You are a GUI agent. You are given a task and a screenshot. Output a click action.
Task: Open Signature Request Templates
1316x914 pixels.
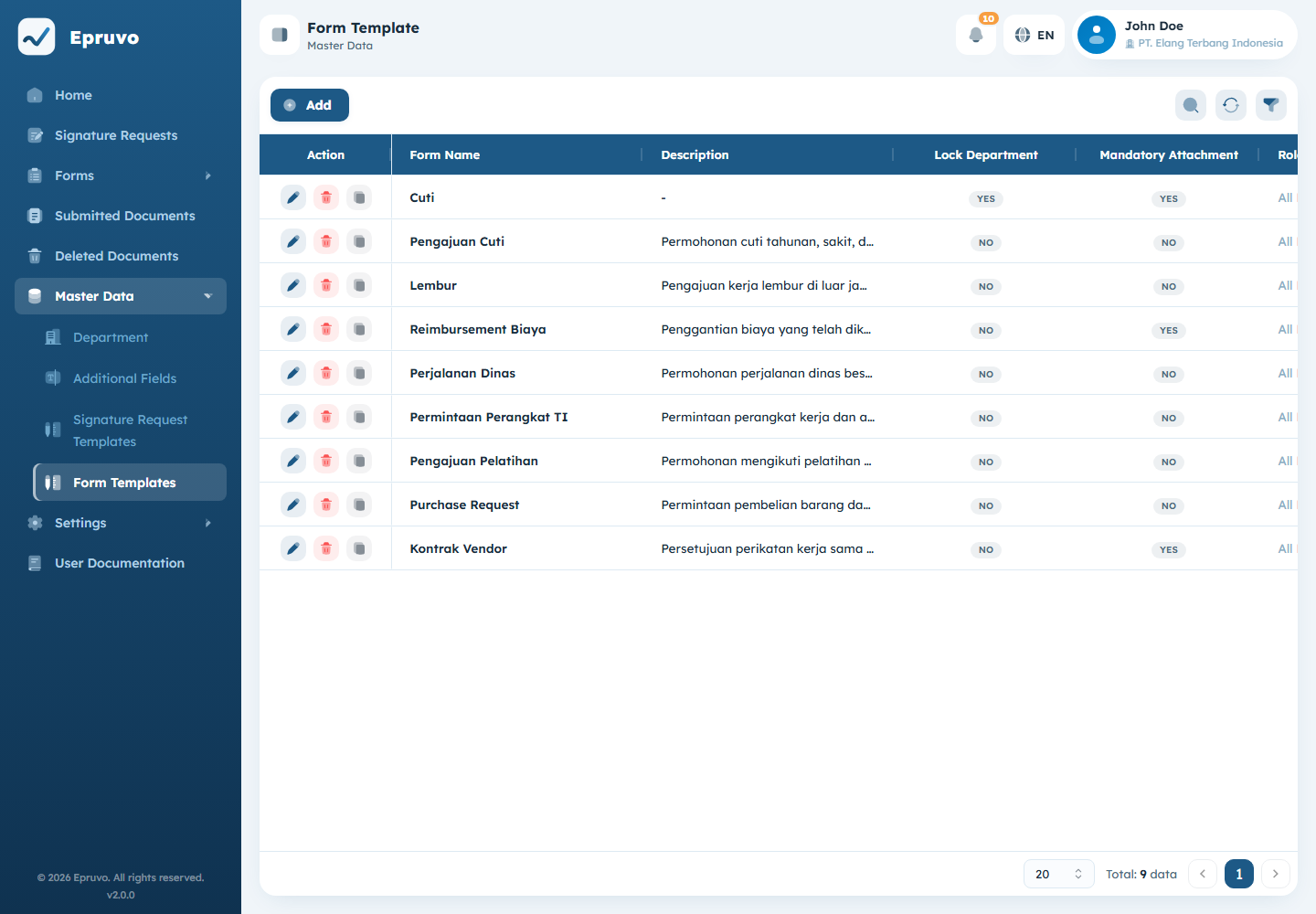130,430
